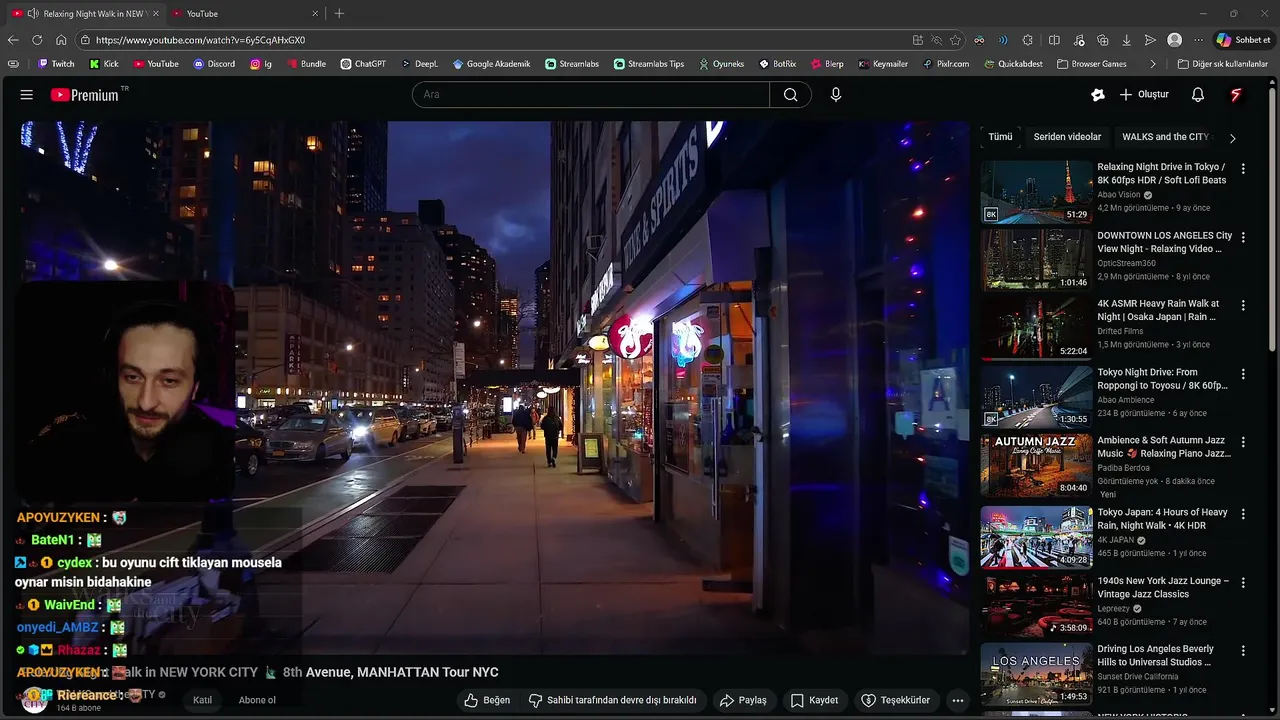The image size is (1280, 720).
Task: Open the Twitch bookmark
Action: [56, 64]
